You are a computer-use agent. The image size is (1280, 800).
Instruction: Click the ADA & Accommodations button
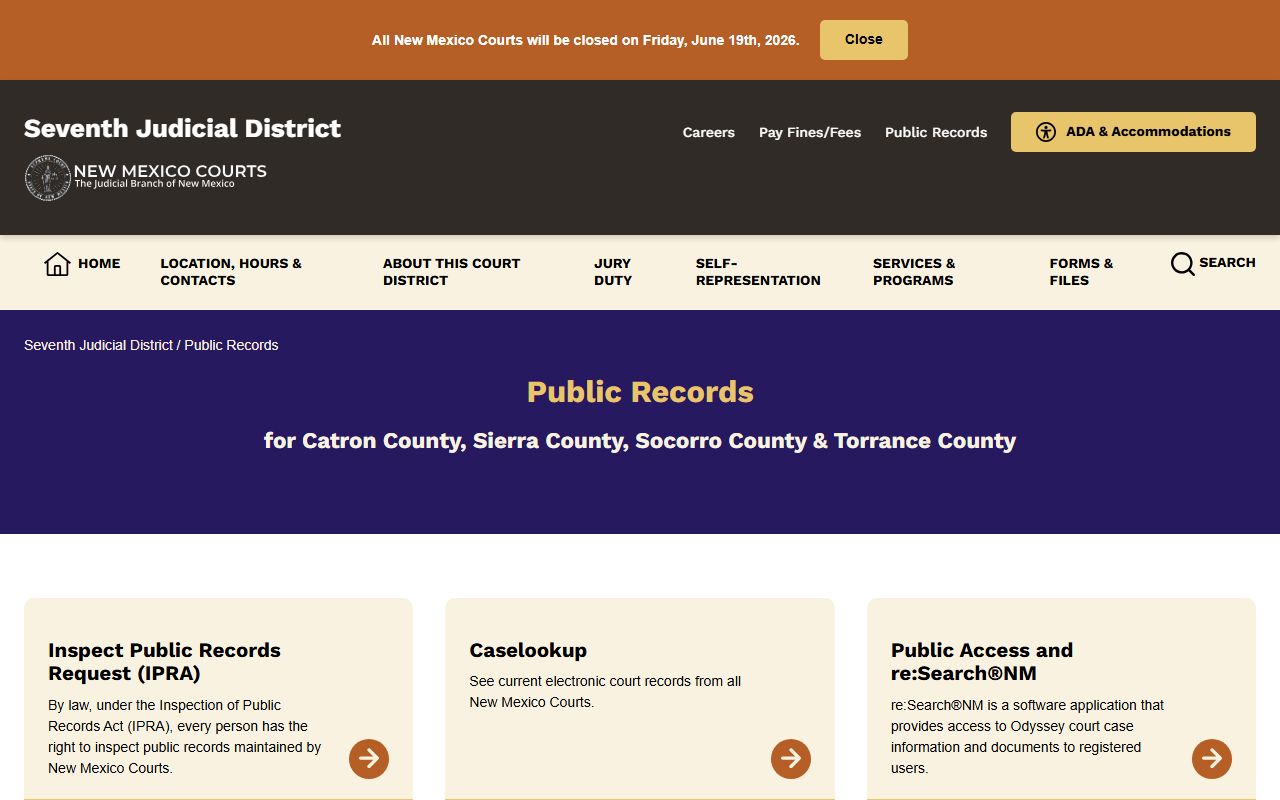pos(1133,132)
